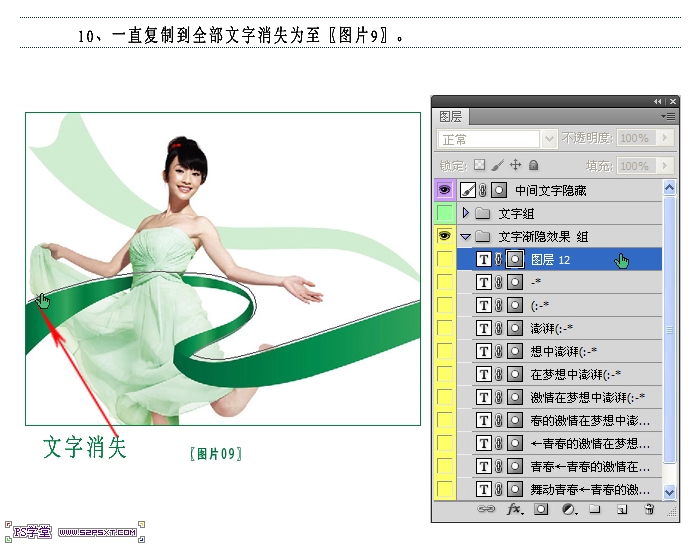The width and height of the screenshot is (700, 548).
Task: Select the 春的激情在梦想中澎… layer name
Action: (x=590, y=421)
